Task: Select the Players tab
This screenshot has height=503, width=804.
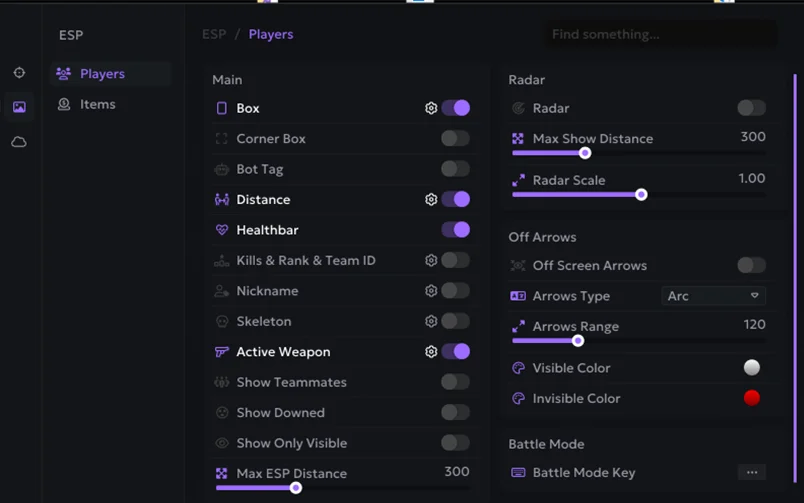Action: [x=102, y=74]
